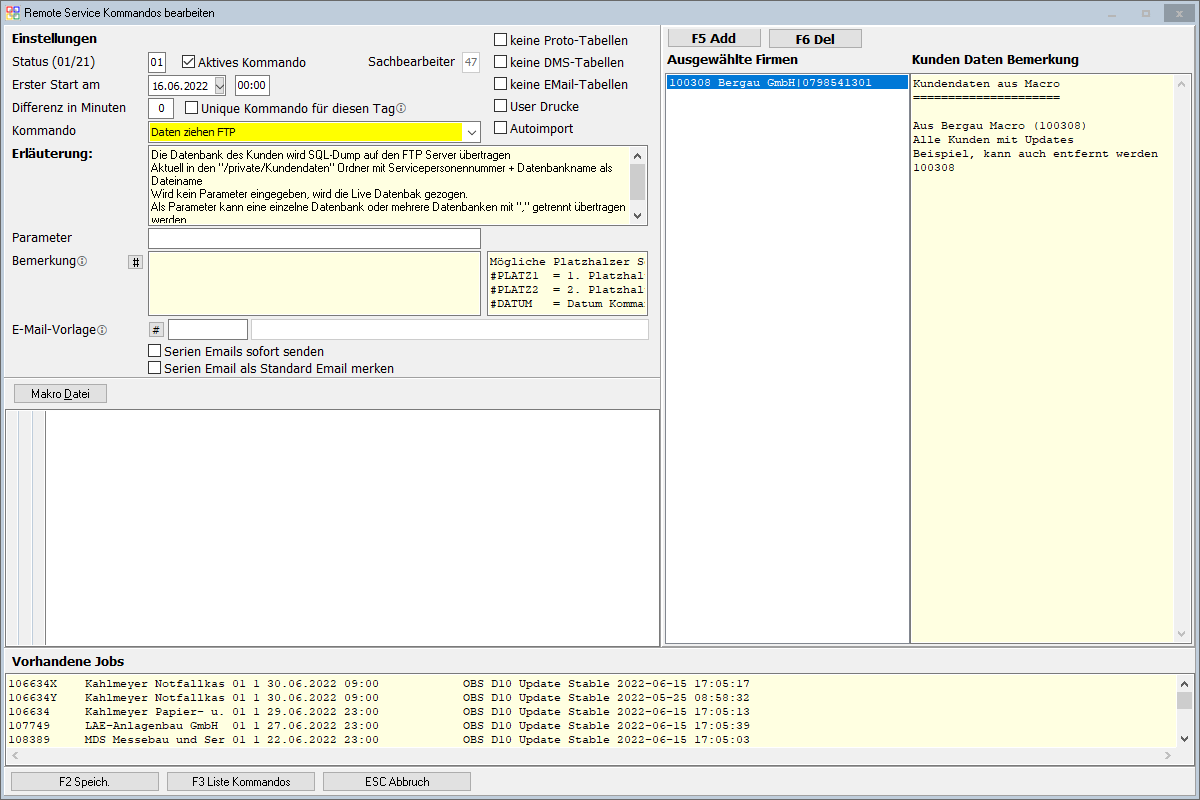Open F3 Liste Kommandos
The width and height of the screenshot is (1200, 800).
(241, 781)
